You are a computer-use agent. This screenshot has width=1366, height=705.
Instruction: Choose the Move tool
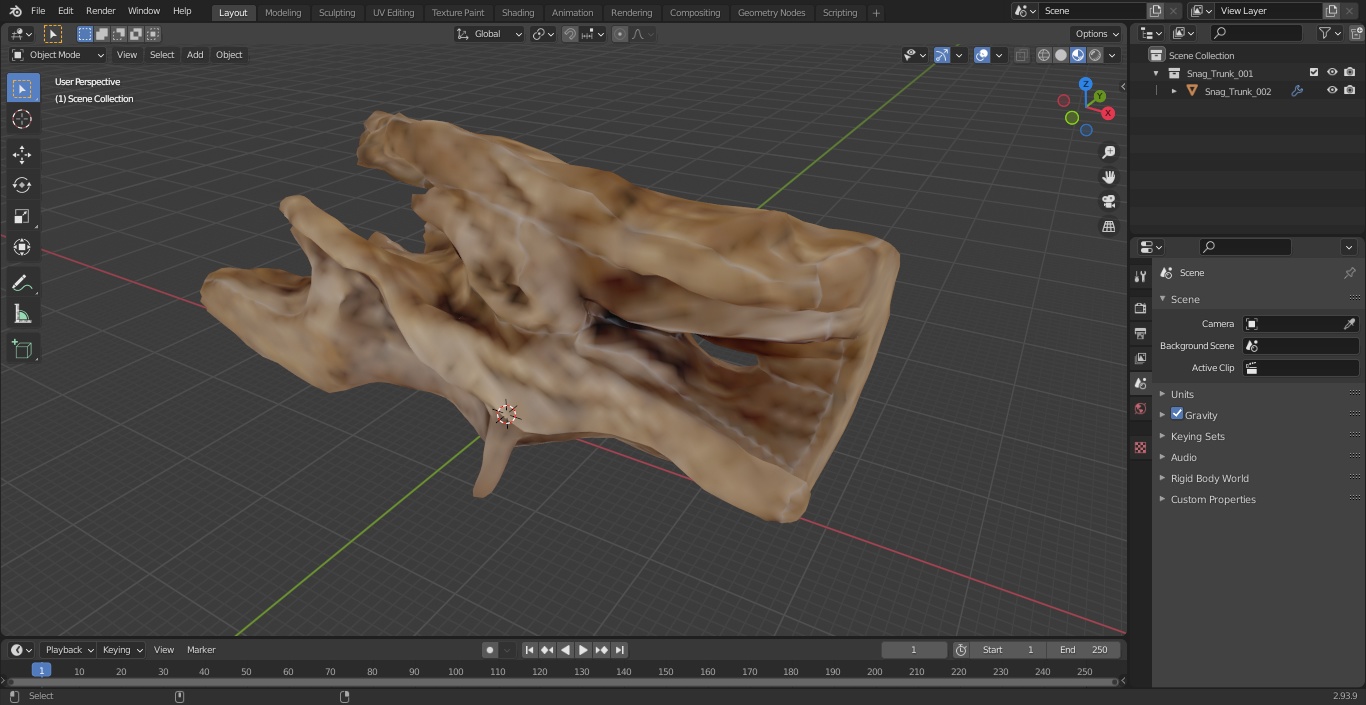pyautogui.click(x=22, y=154)
